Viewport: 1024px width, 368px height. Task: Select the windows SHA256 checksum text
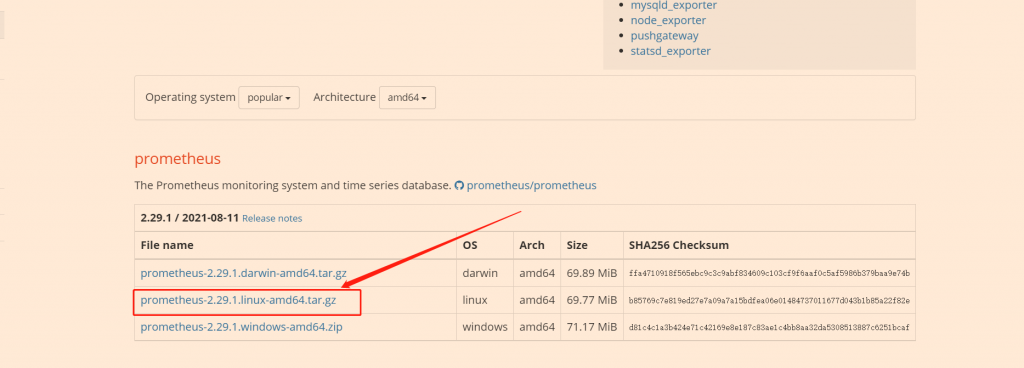(x=769, y=328)
